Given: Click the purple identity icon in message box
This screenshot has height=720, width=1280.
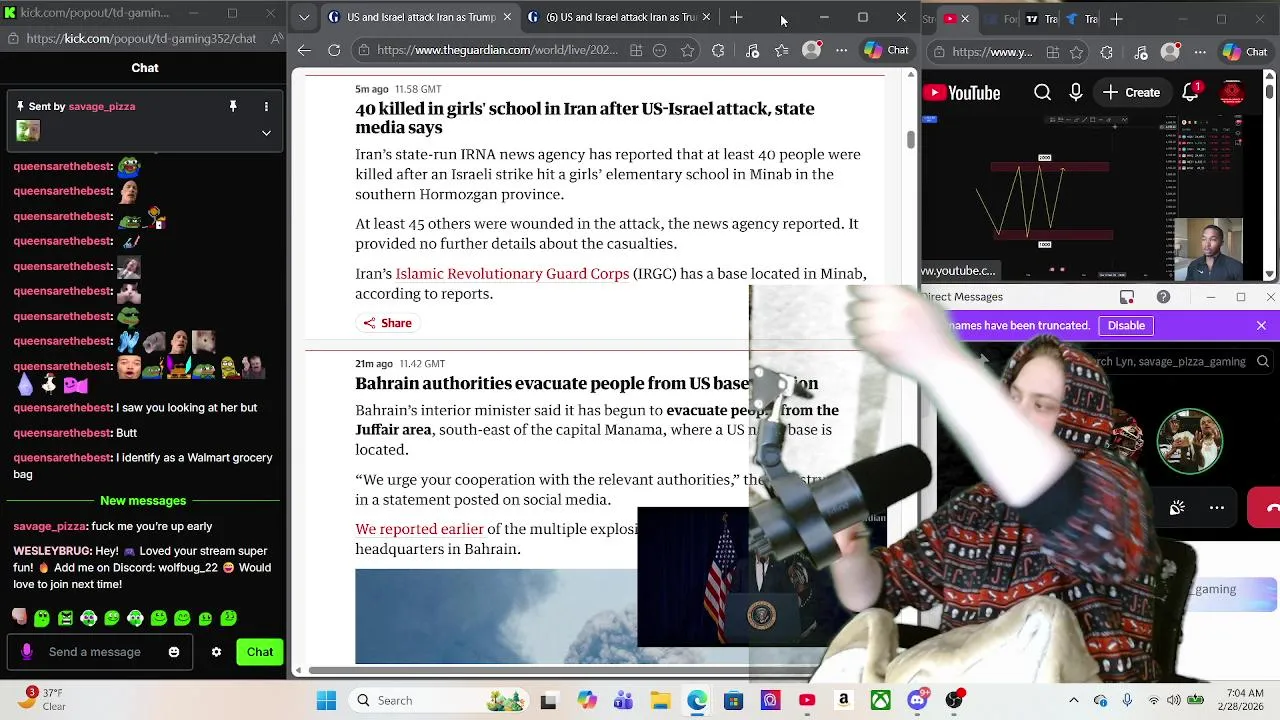Looking at the screenshot, I should tap(27, 652).
